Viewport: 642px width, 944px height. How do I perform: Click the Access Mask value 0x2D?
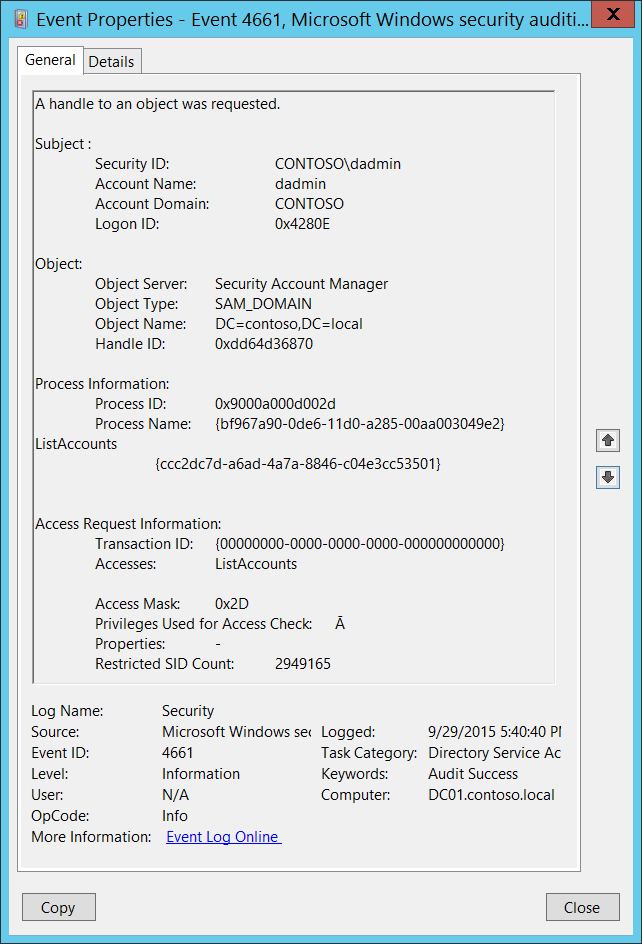232,604
